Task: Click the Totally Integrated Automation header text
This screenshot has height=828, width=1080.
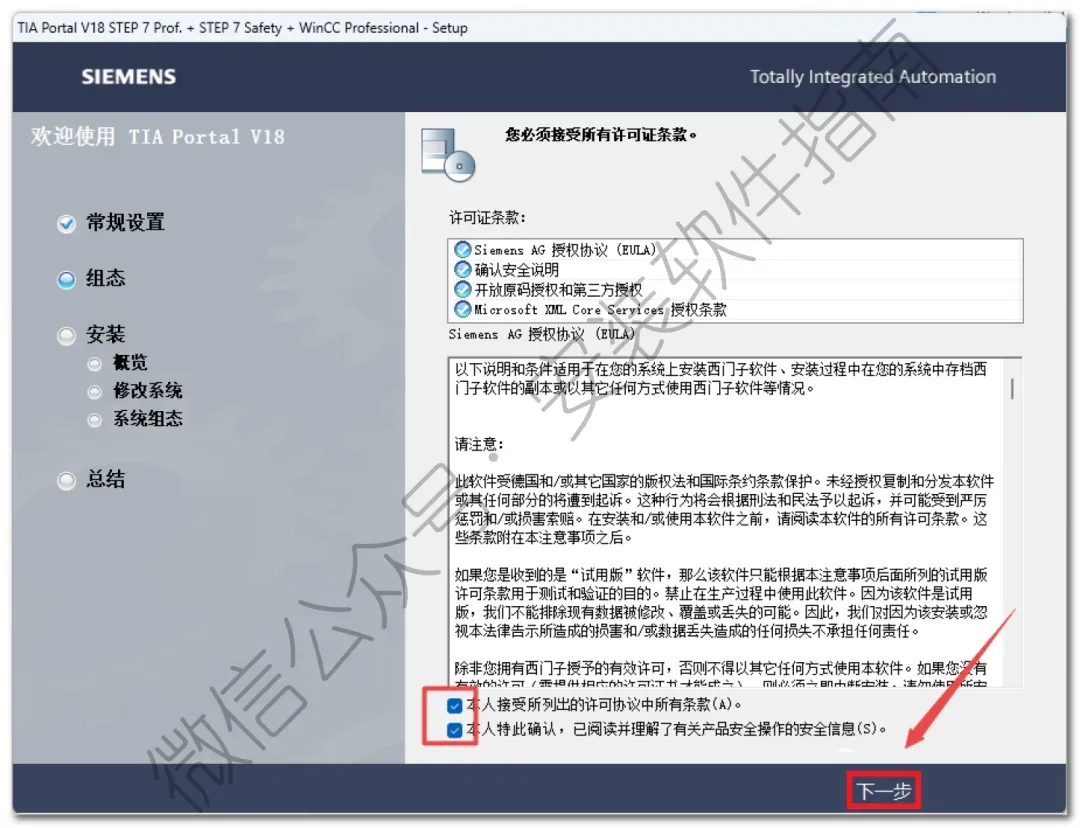Action: (873, 76)
